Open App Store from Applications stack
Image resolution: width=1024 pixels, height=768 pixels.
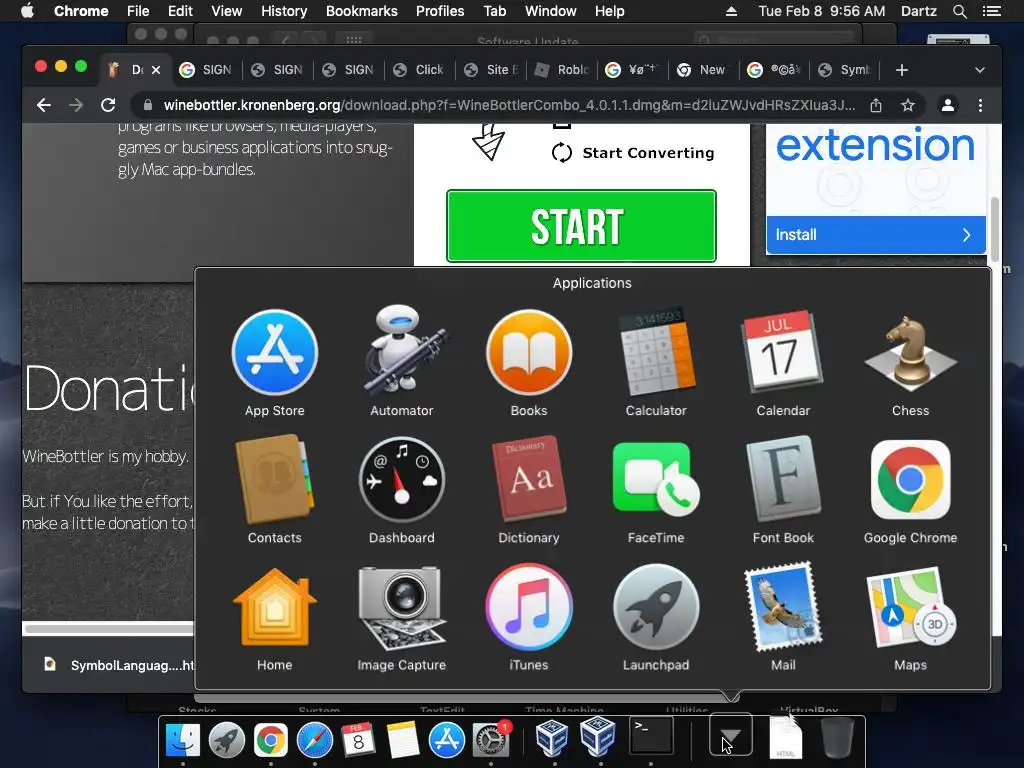275,353
